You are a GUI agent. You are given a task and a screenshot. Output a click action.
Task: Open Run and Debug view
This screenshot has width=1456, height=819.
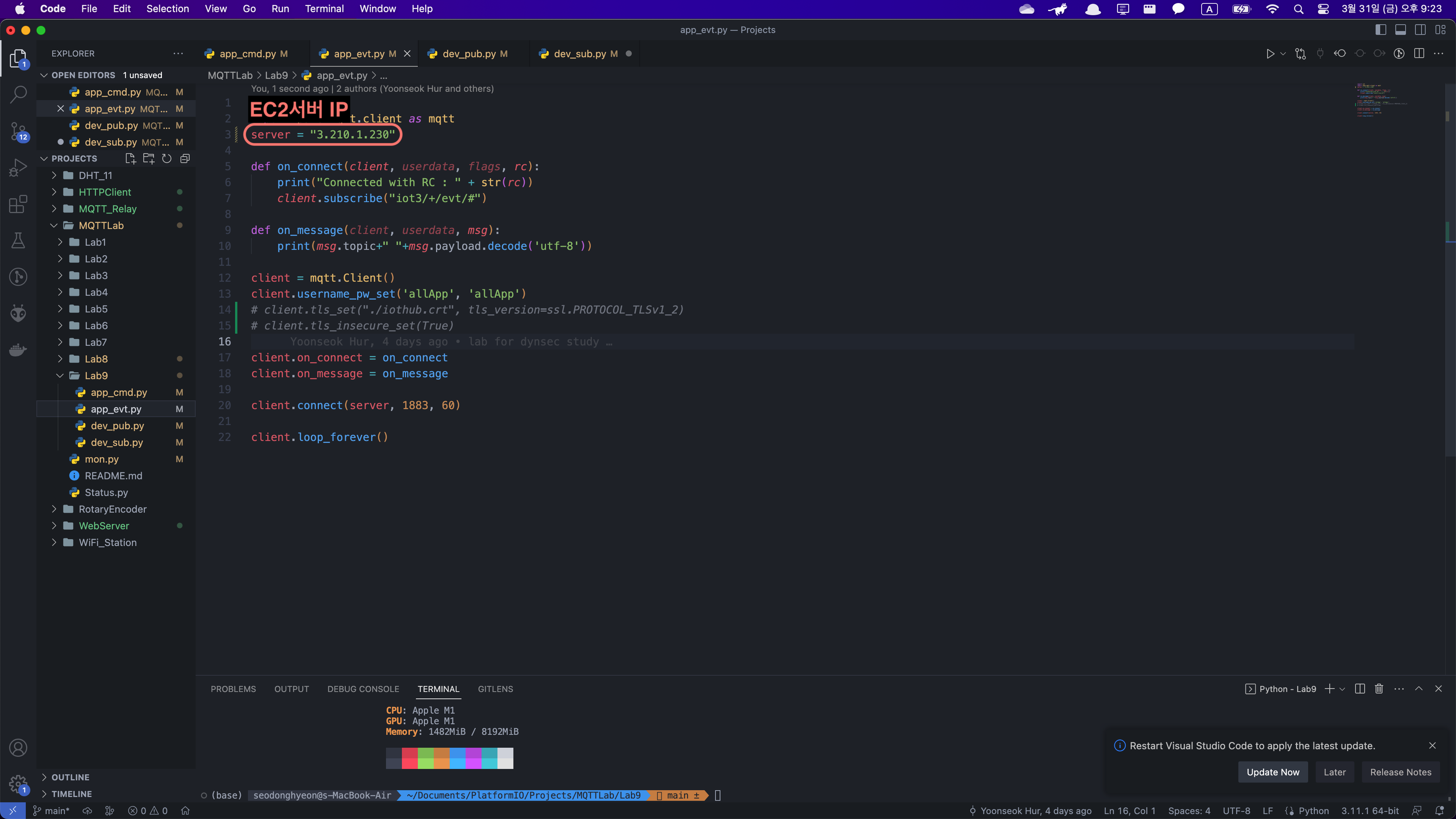click(18, 167)
